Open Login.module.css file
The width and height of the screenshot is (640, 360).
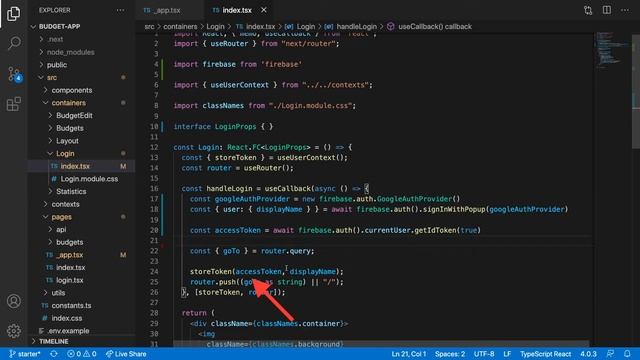(x=82, y=178)
